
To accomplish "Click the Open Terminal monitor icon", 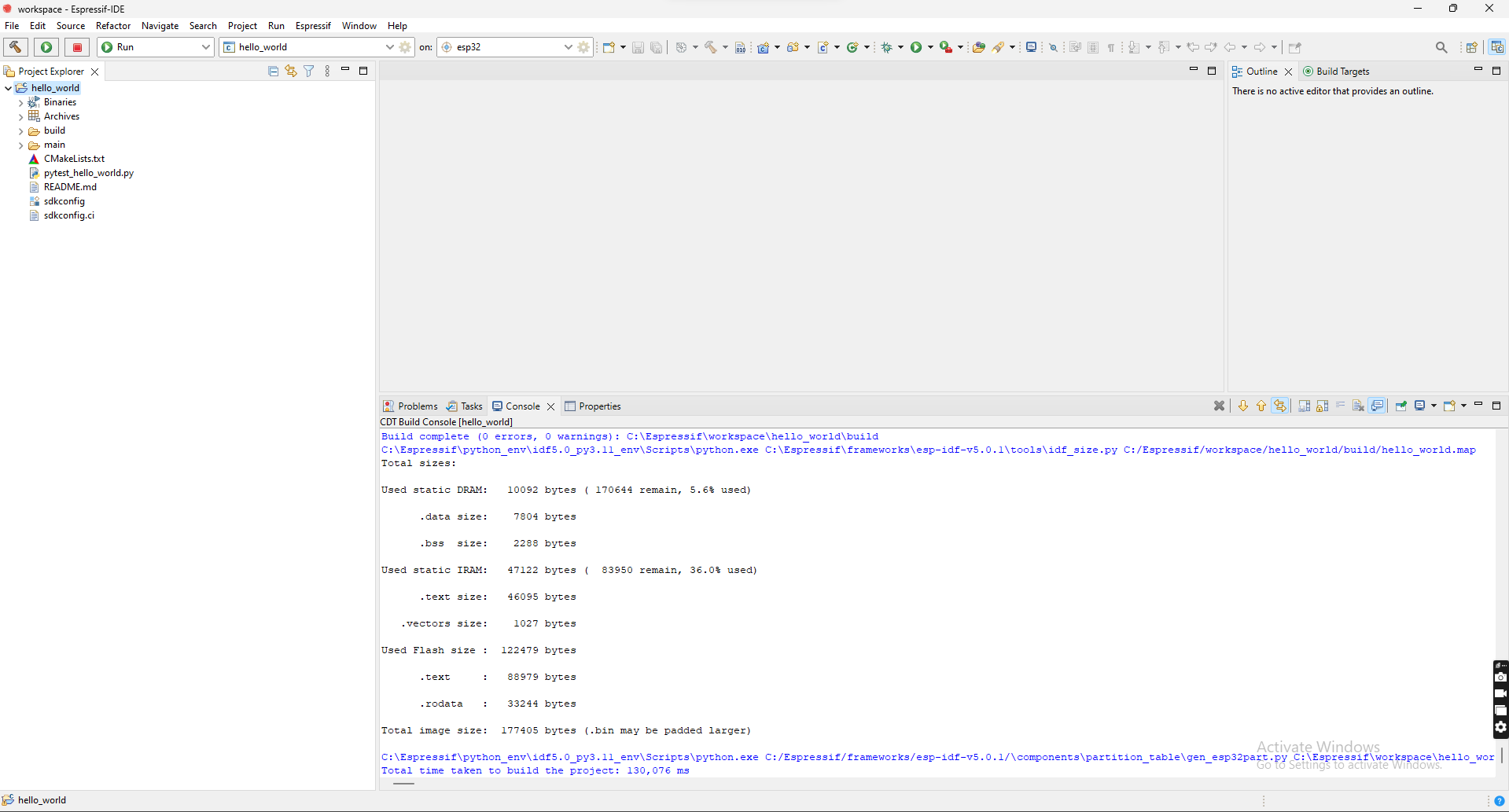I will point(1031,47).
